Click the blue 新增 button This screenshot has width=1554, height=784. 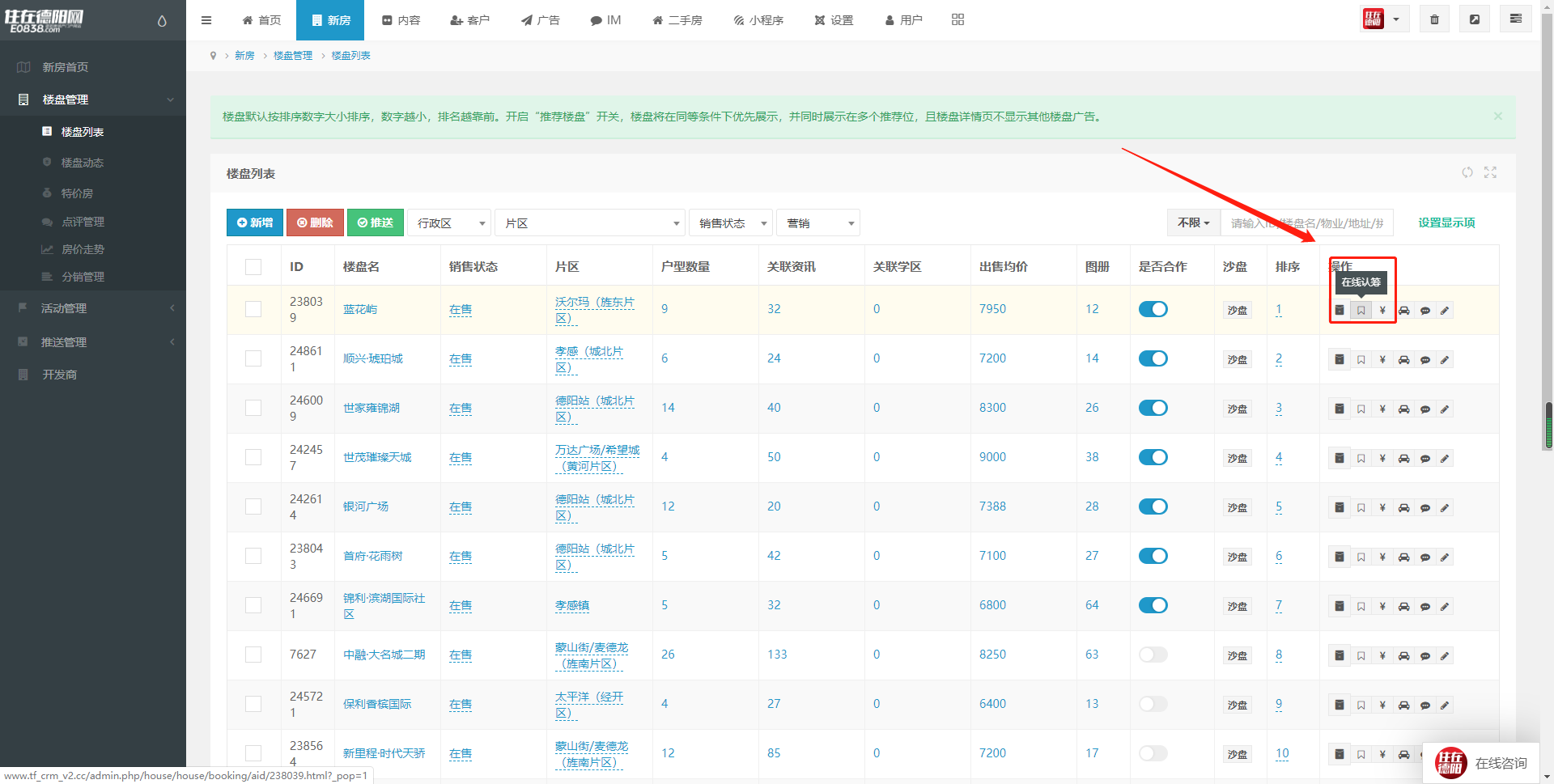pos(255,222)
